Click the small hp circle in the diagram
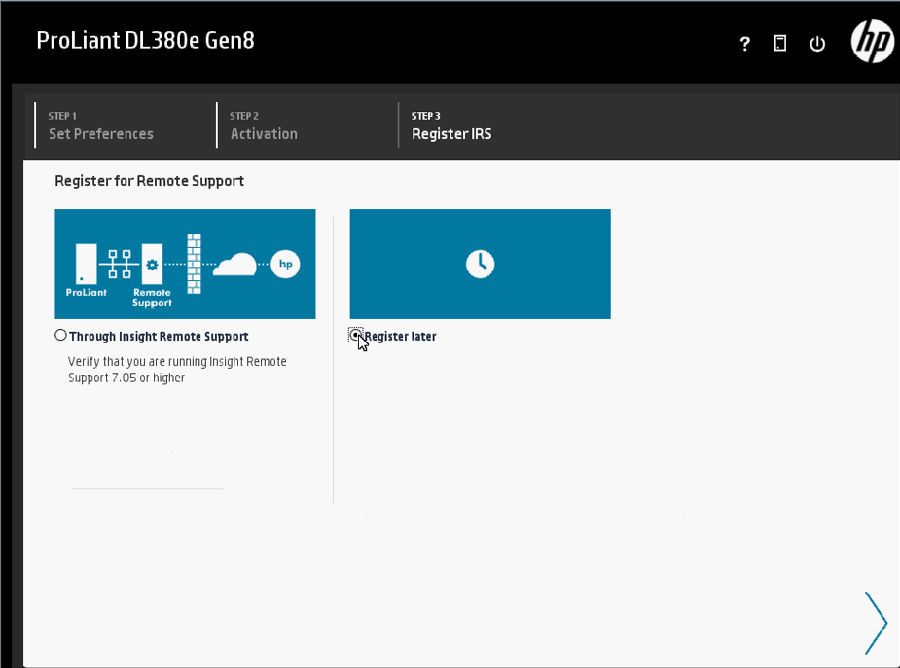Viewport: 900px width, 668px height. click(x=285, y=264)
